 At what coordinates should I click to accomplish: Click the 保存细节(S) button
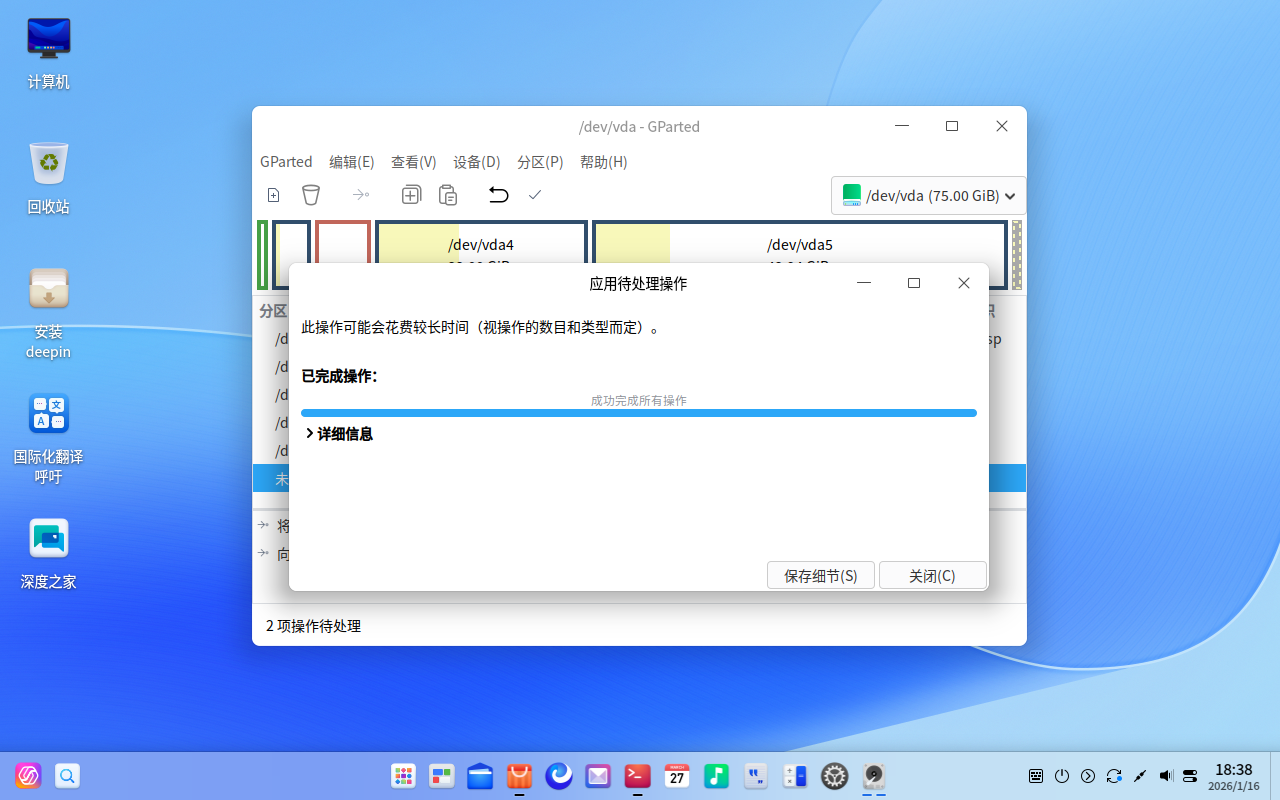click(820, 575)
